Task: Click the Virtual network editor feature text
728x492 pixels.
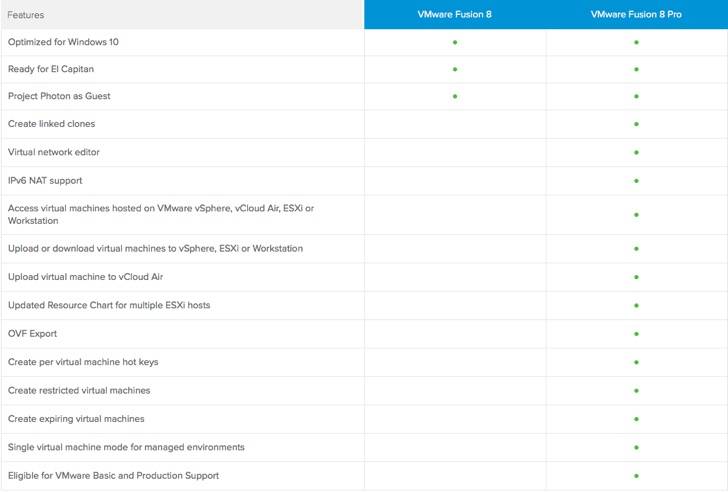Action: click(53, 152)
